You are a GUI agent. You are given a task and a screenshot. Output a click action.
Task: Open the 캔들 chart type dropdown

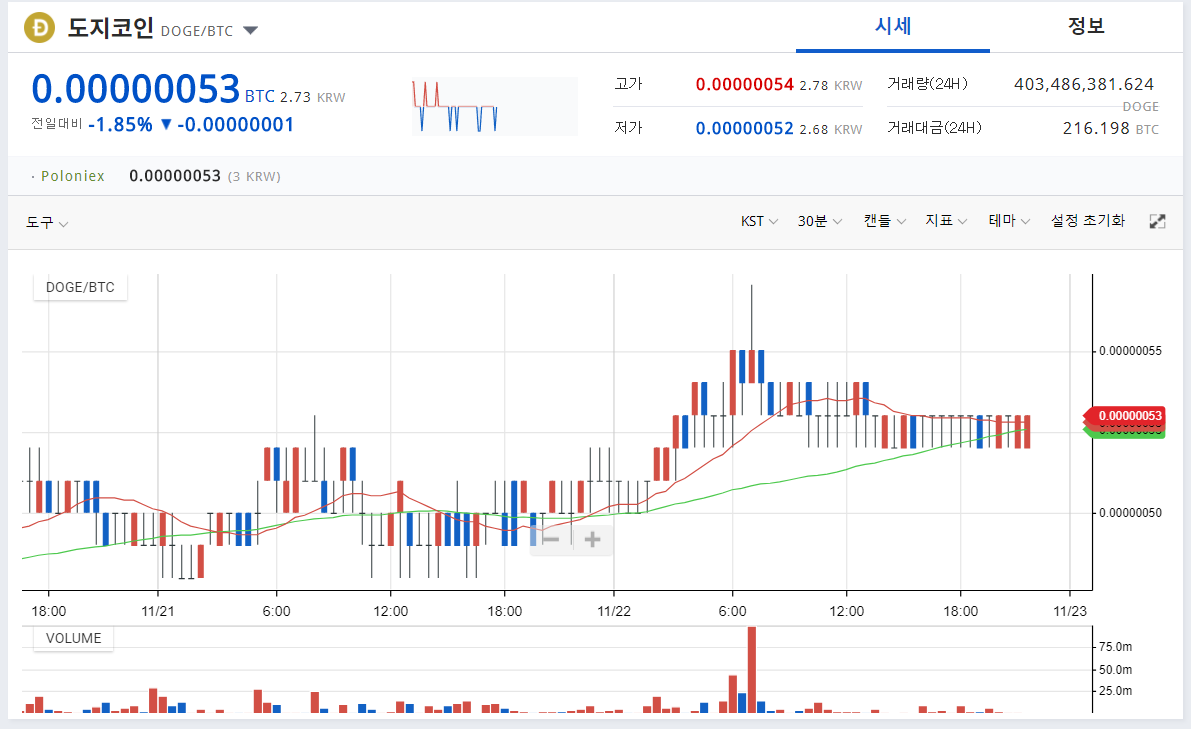[x=884, y=221]
